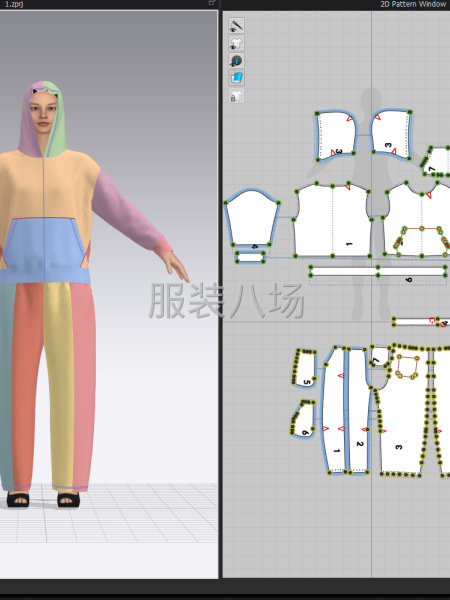Select the left hood pattern piece
450x600 pixels.
coord(336,135)
